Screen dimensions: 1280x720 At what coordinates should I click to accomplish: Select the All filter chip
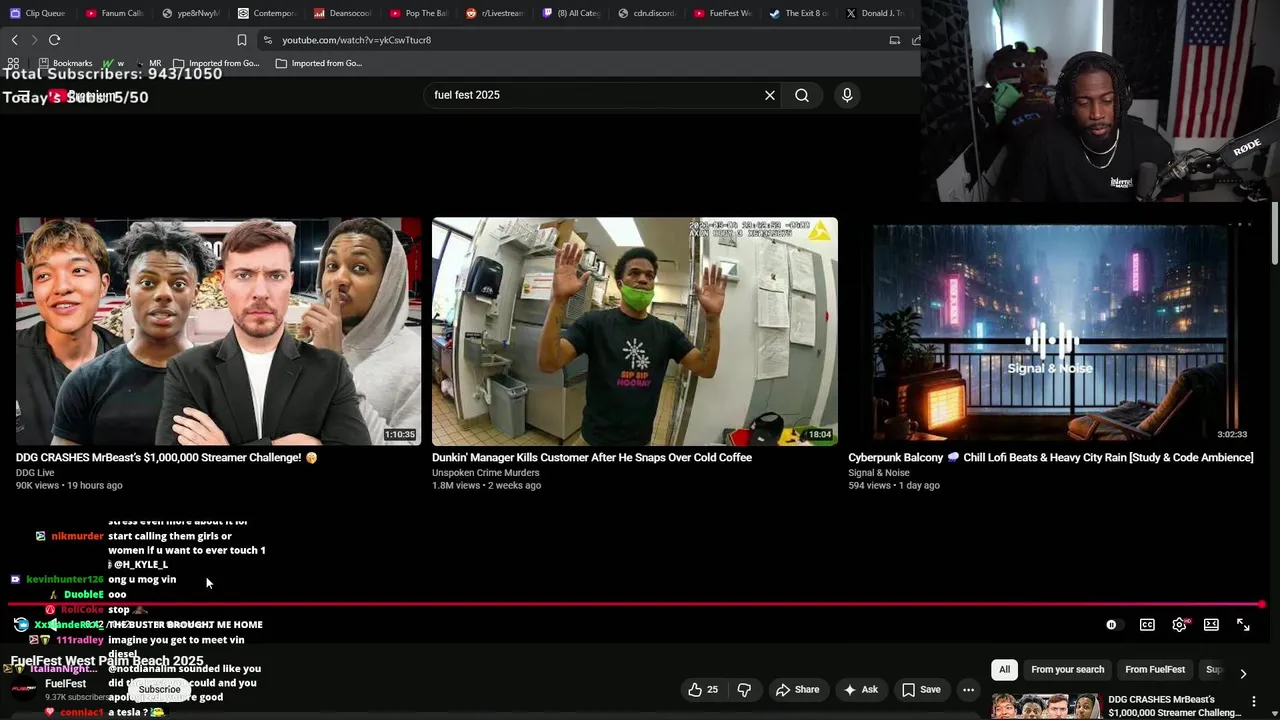pyautogui.click(x=1004, y=669)
